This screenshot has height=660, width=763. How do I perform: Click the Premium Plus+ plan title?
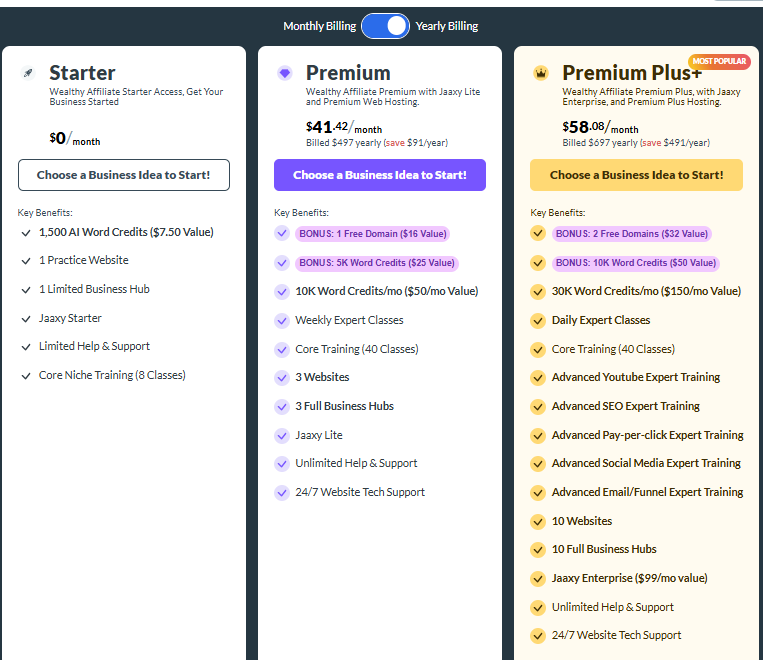tap(632, 73)
